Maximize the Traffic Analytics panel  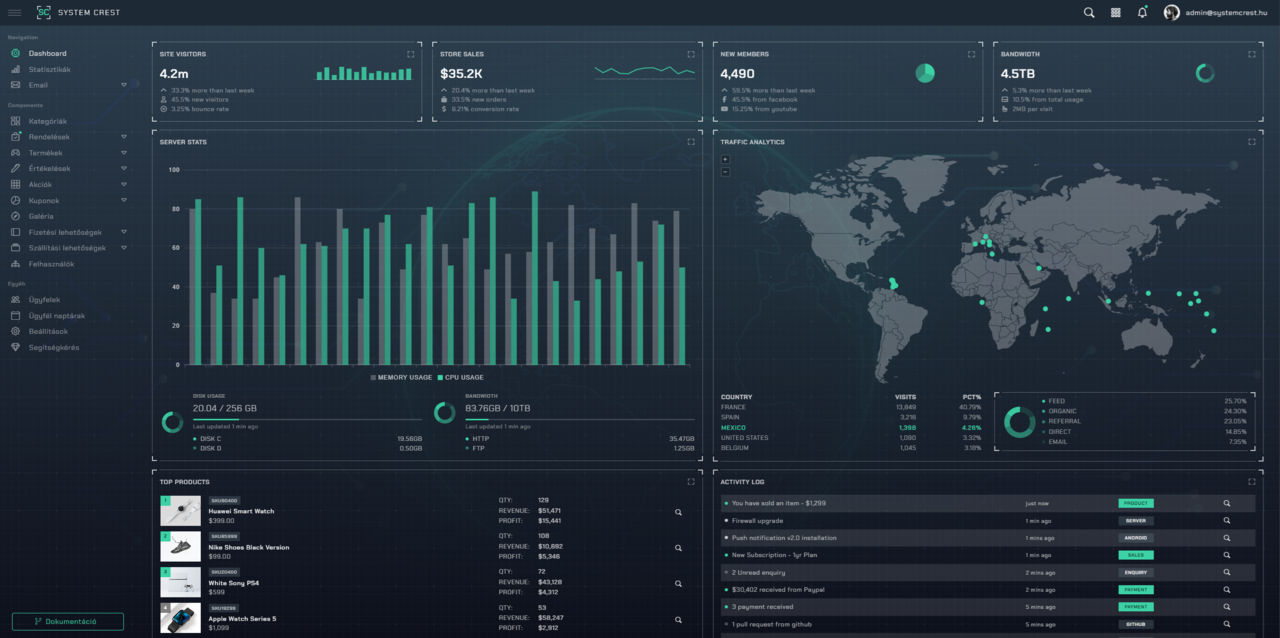[1251, 142]
